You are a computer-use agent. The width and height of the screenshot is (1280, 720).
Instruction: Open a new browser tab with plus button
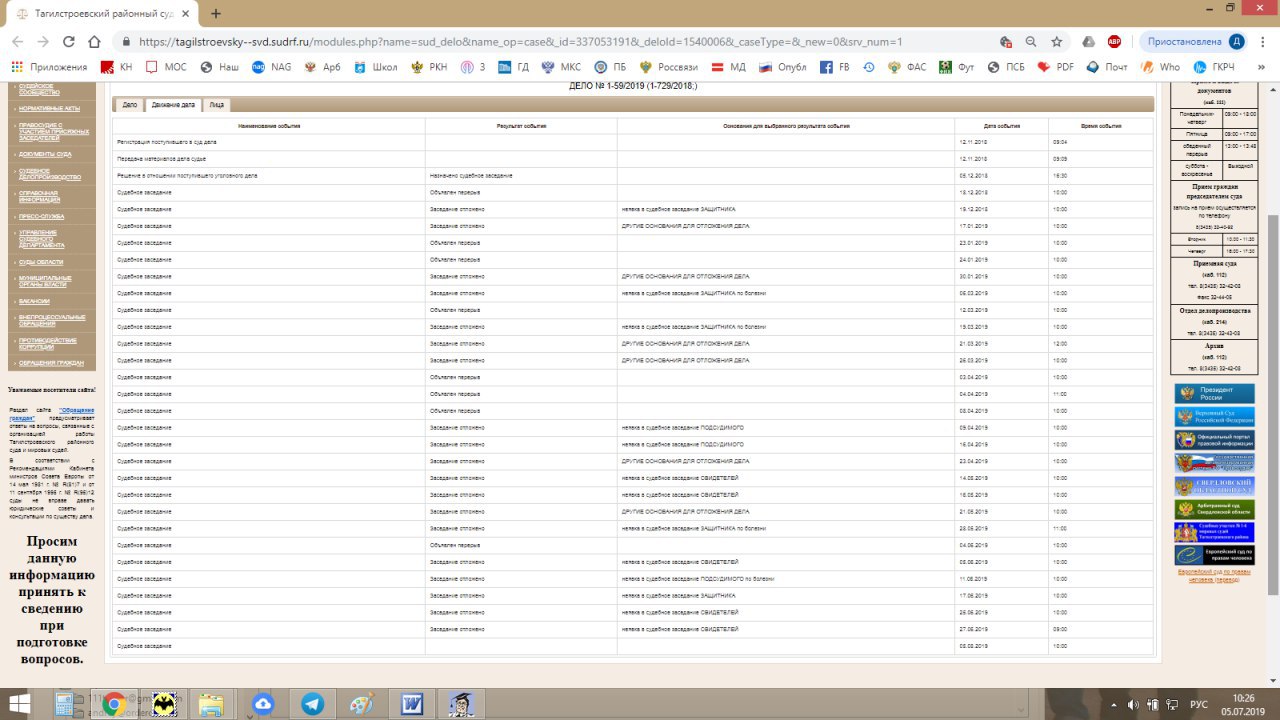[216, 14]
